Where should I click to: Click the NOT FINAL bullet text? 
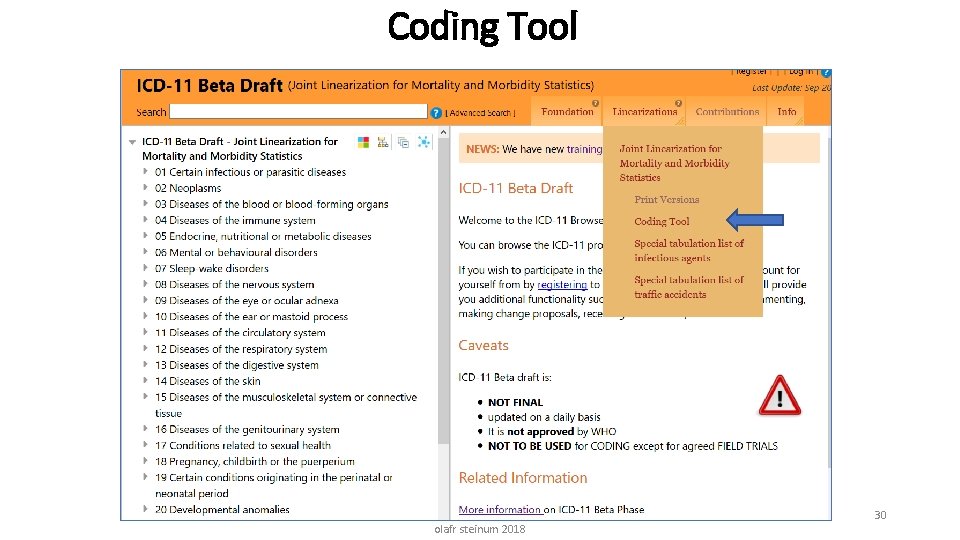click(x=516, y=402)
